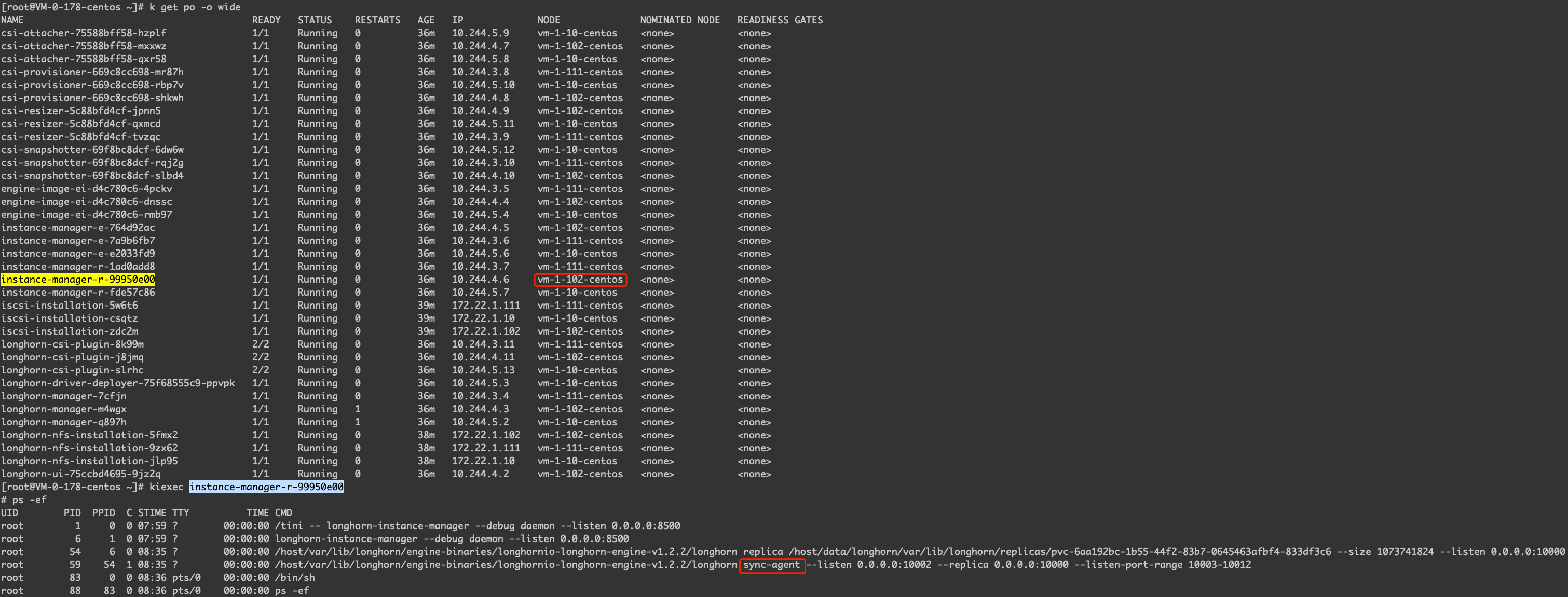Click the 2/2 READY value of longhorn-csi-plugin-8k99m

tap(261, 344)
